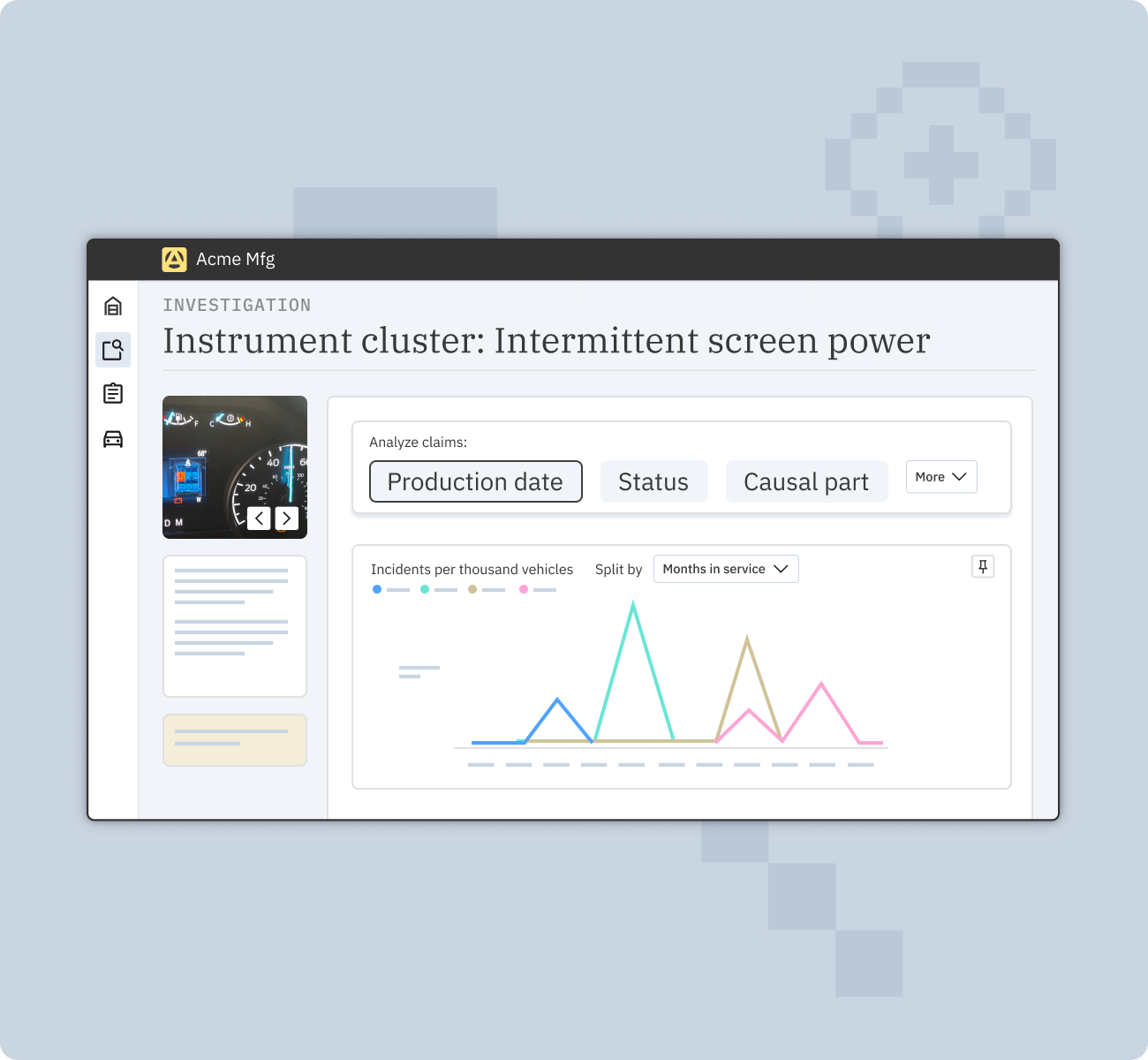Image resolution: width=1148 pixels, height=1060 pixels.
Task: Toggle the pink legend series
Action: pyautogui.click(x=538, y=589)
